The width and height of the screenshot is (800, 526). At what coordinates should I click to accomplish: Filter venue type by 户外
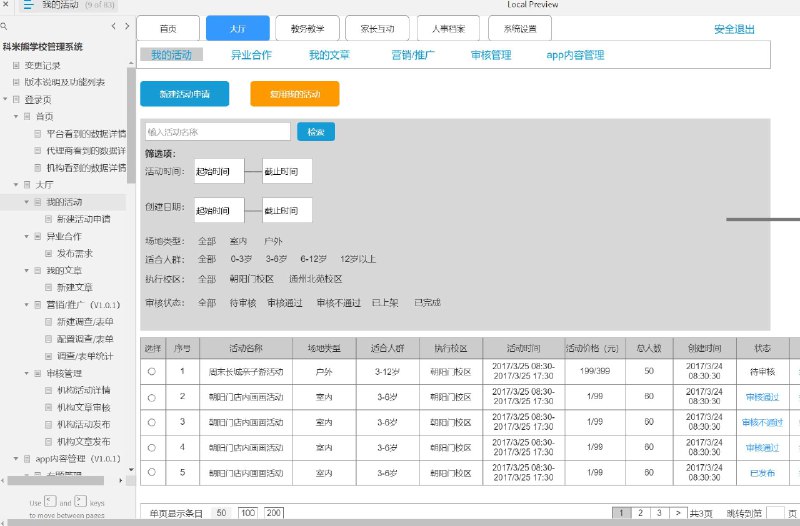coord(273,241)
